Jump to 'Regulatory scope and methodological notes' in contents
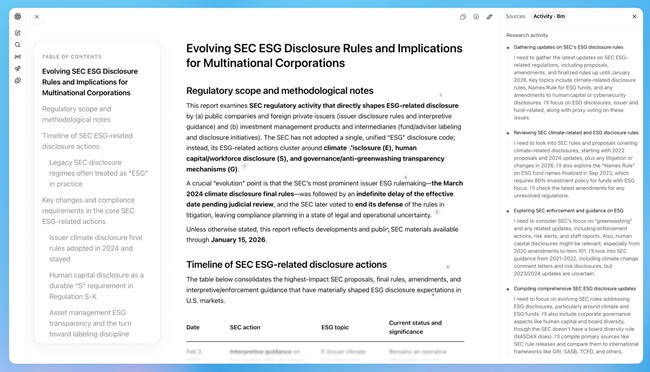The height and width of the screenshot is (372, 650). point(77,114)
